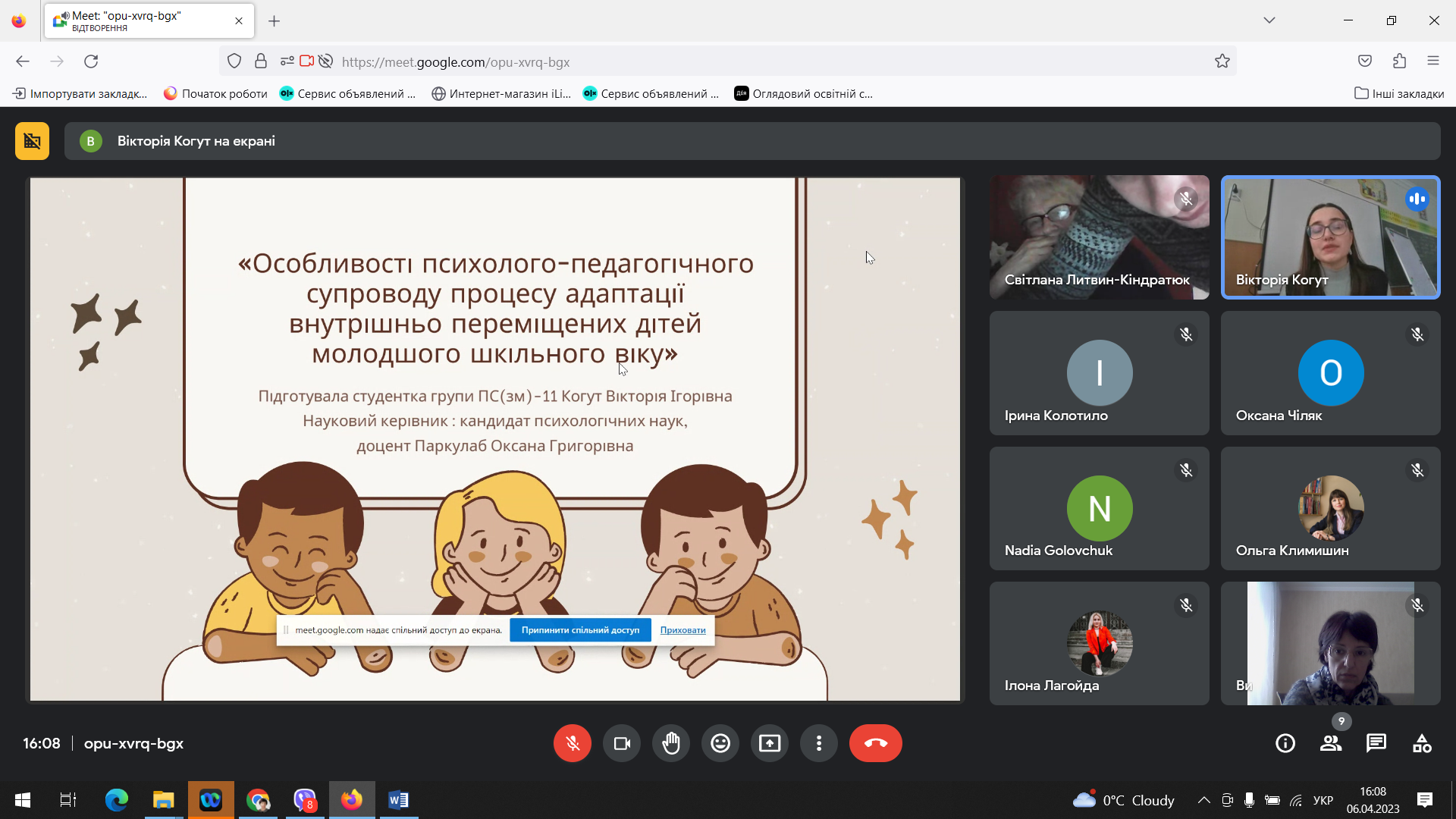Unmute the microphone in Meet controls
The height and width of the screenshot is (819, 1456).
(573, 743)
